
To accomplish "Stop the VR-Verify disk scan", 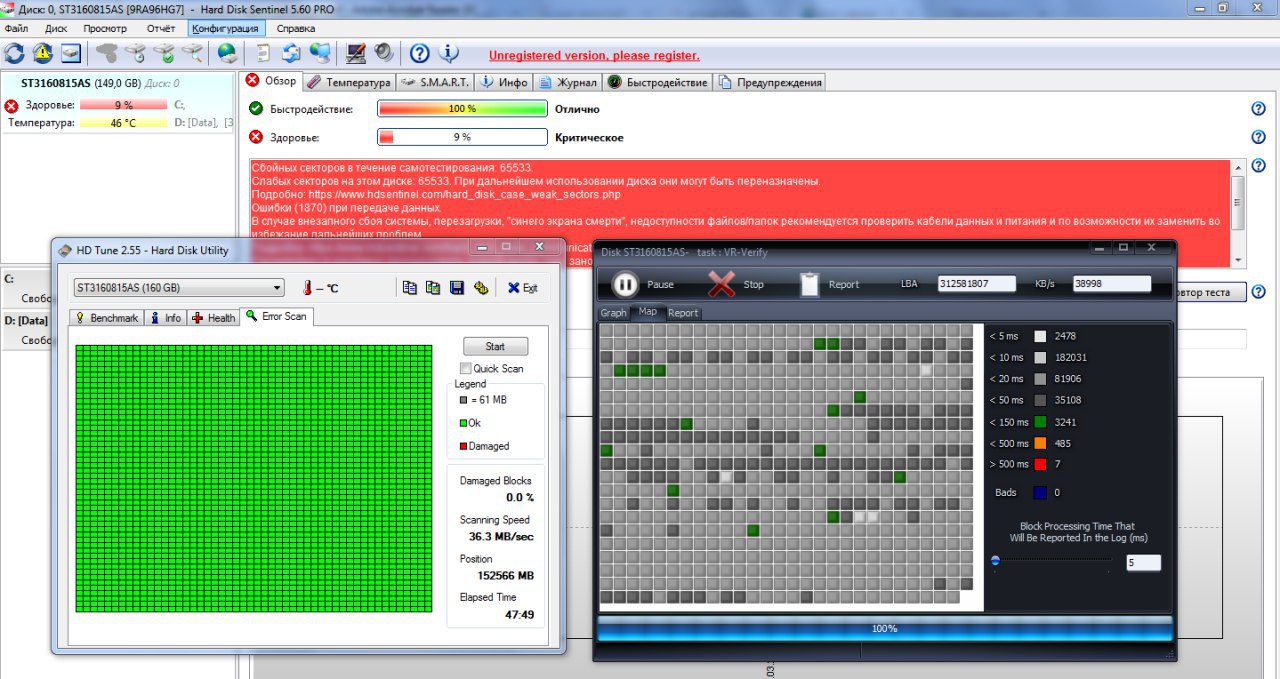I will pos(736,285).
